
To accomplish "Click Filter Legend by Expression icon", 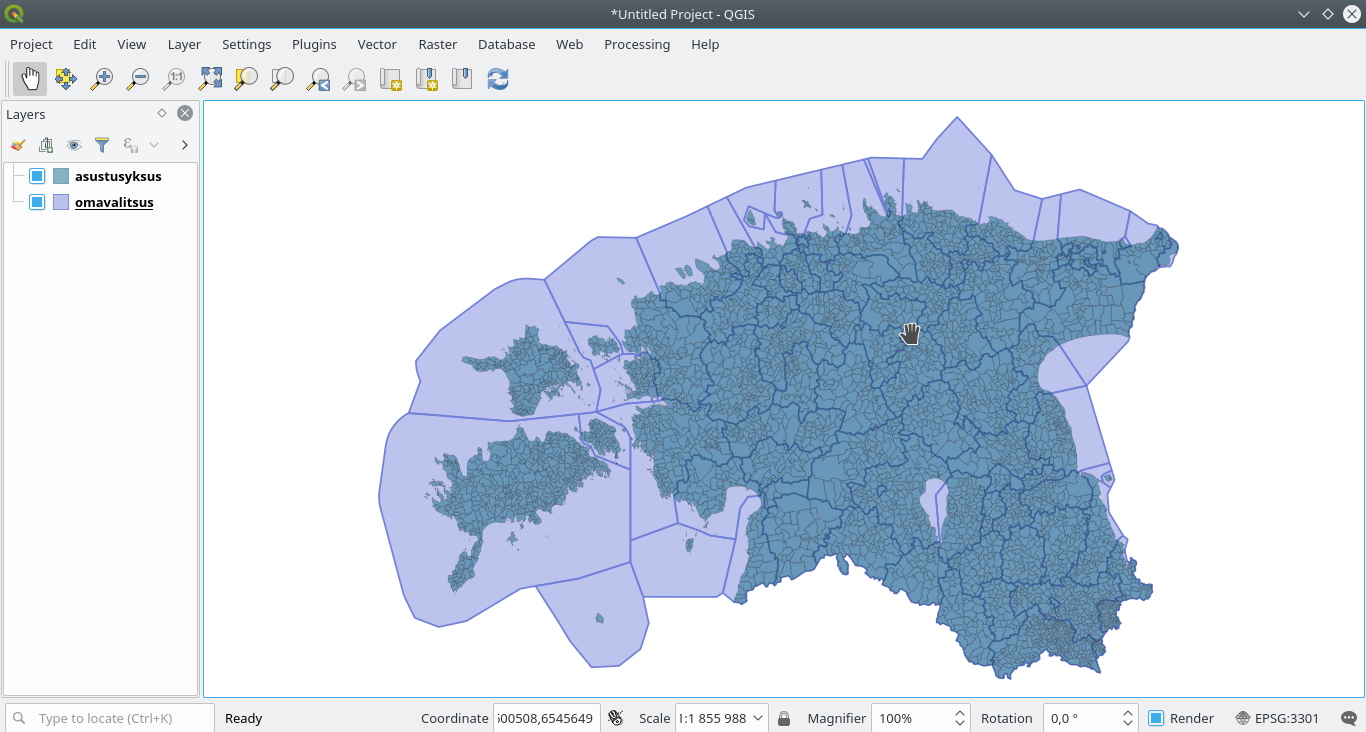I will tap(130, 145).
